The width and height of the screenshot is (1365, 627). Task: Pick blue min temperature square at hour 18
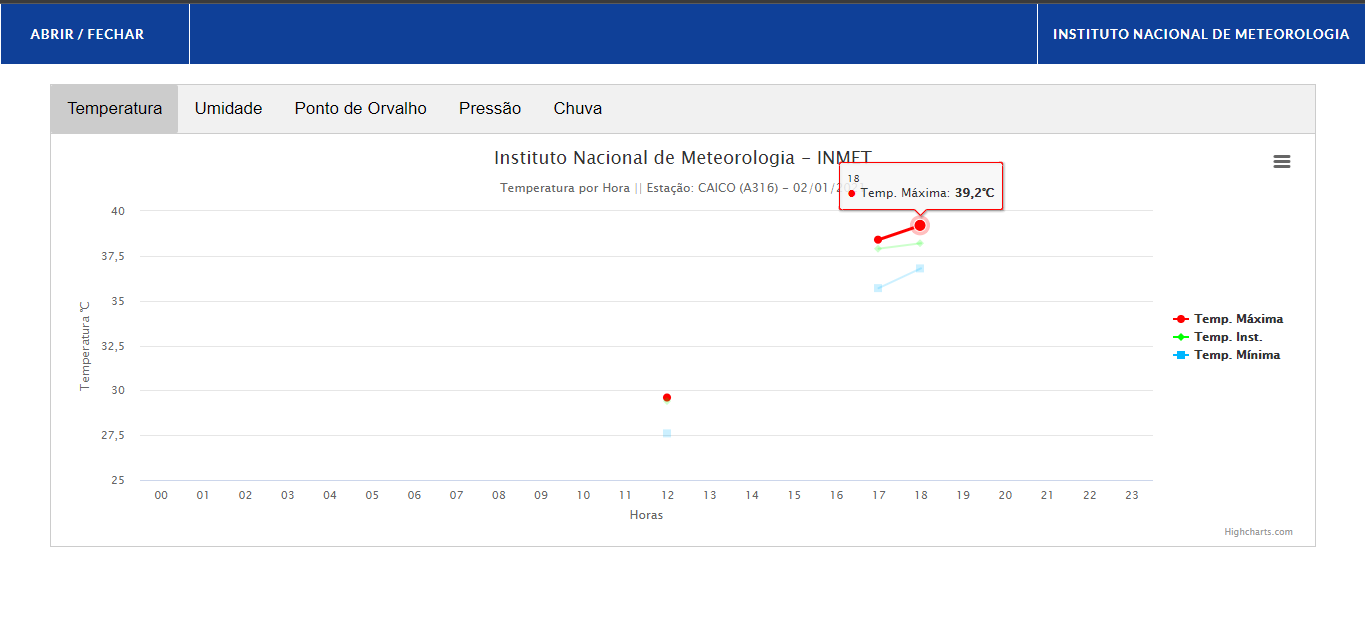pos(920,268)
